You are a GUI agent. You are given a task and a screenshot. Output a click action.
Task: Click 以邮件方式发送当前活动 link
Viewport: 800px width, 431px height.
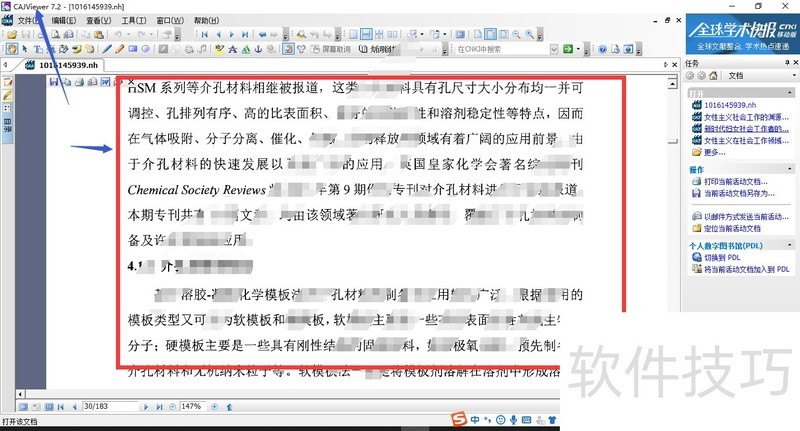[x=746, y=216]
